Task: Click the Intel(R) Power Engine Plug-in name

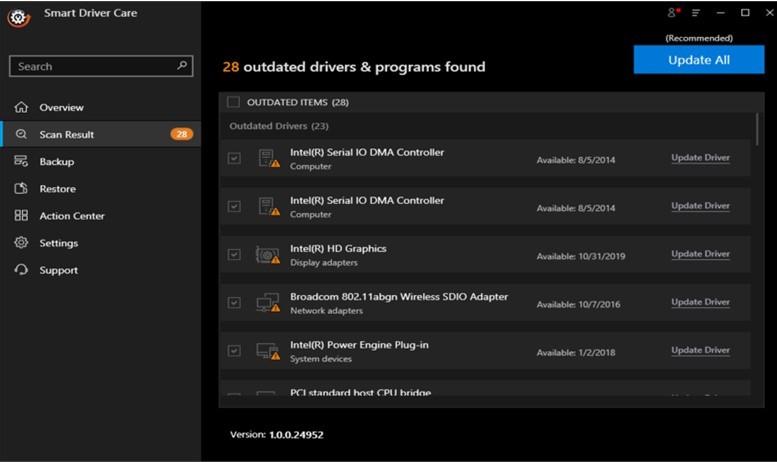Action: click(359, 345)
